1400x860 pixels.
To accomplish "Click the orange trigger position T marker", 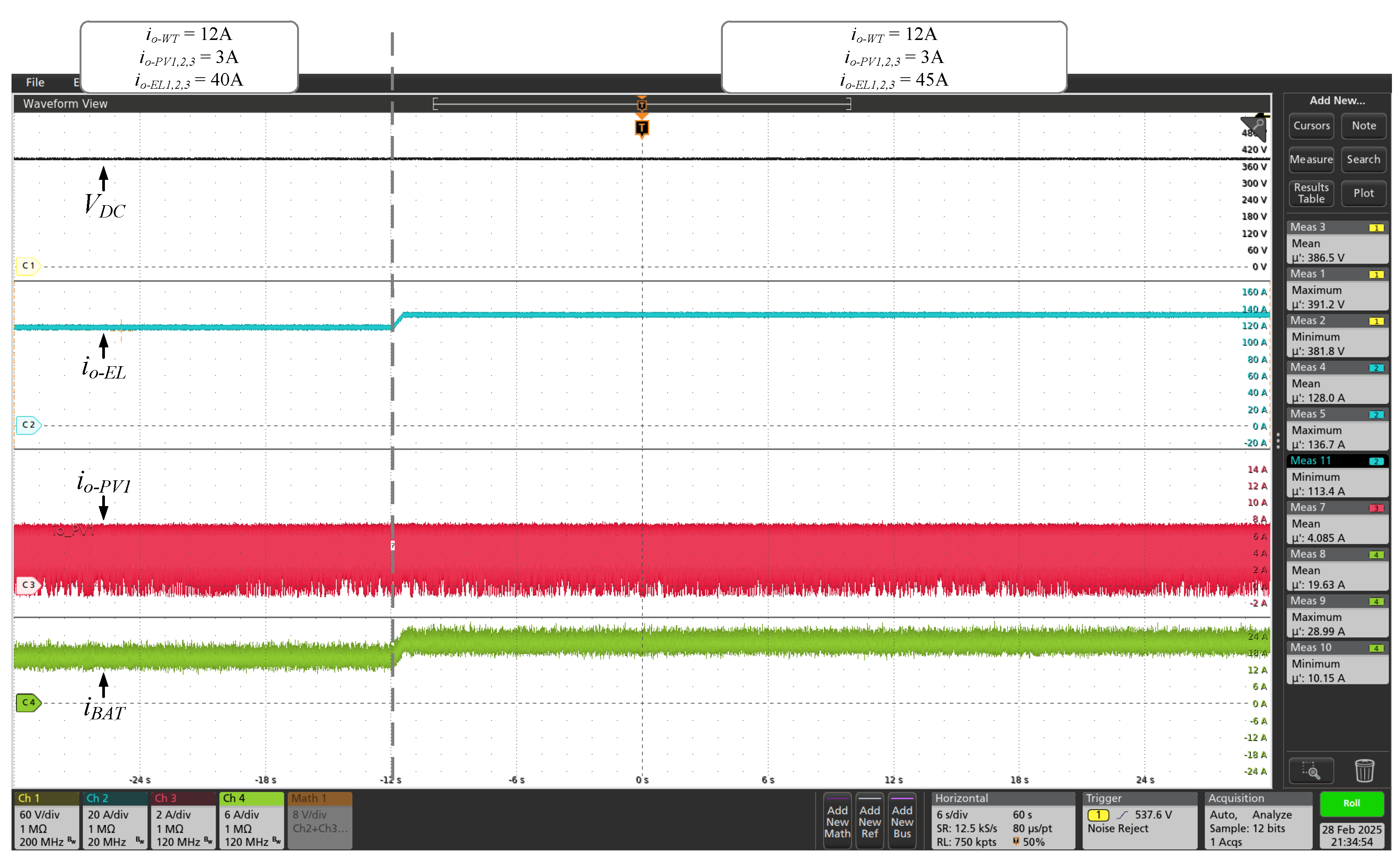I will click(x=641, y=128).
